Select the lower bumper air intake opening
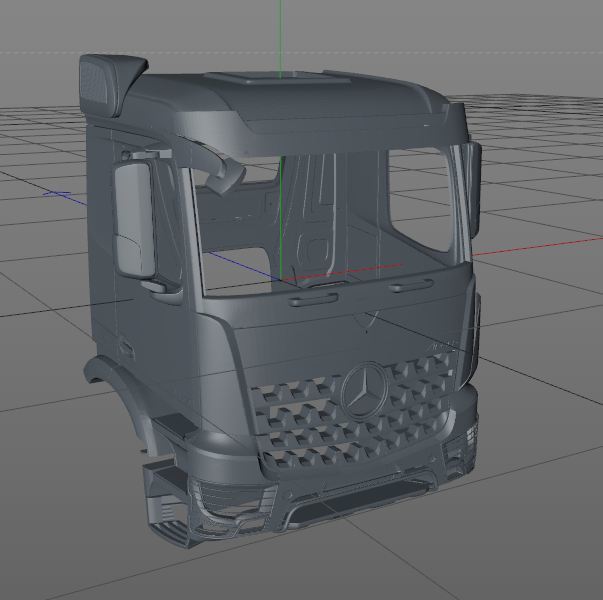603x600 pixels. (358, 500)
